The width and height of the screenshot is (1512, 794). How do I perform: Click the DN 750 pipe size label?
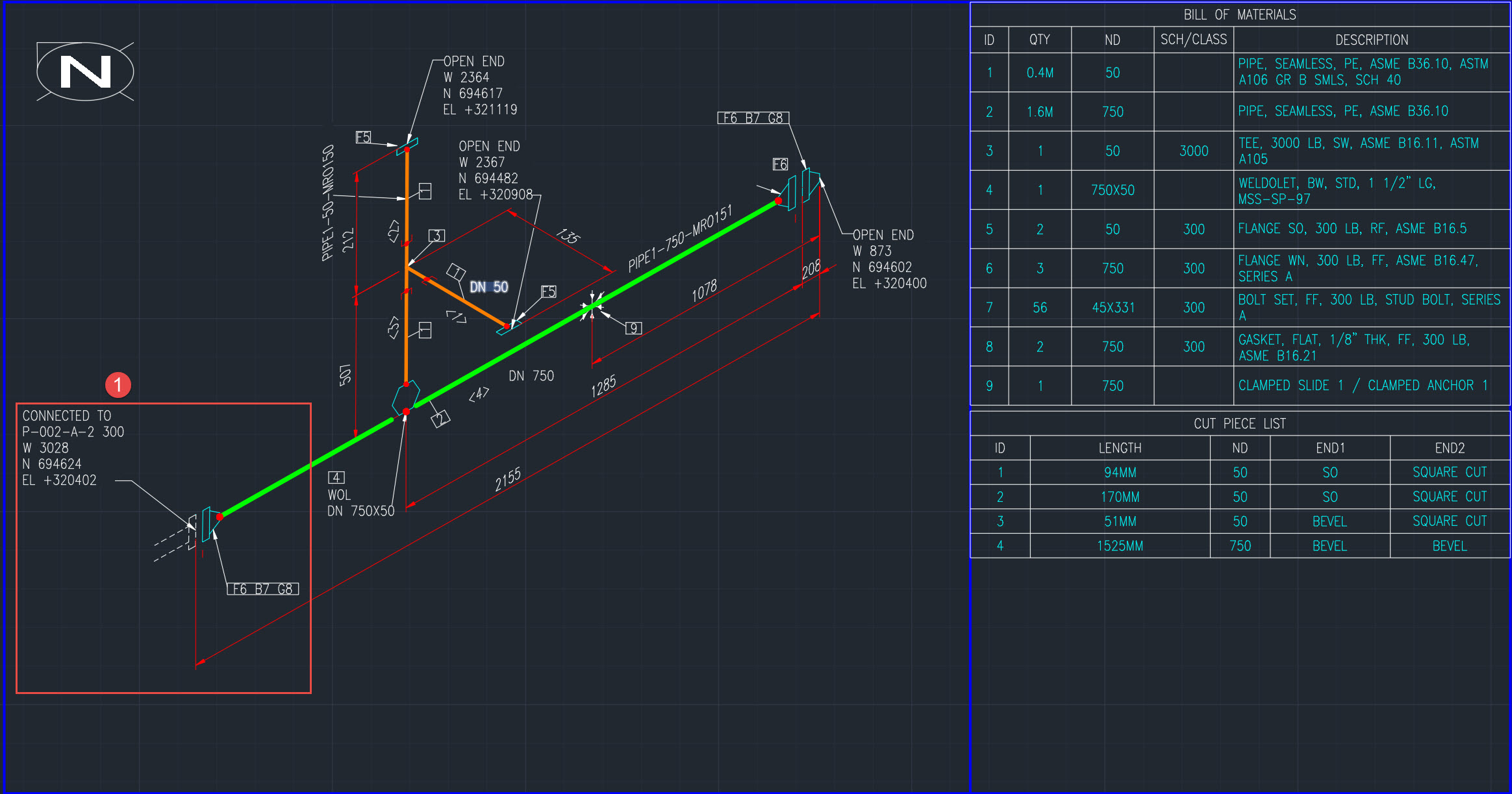(x=531, y=376)
